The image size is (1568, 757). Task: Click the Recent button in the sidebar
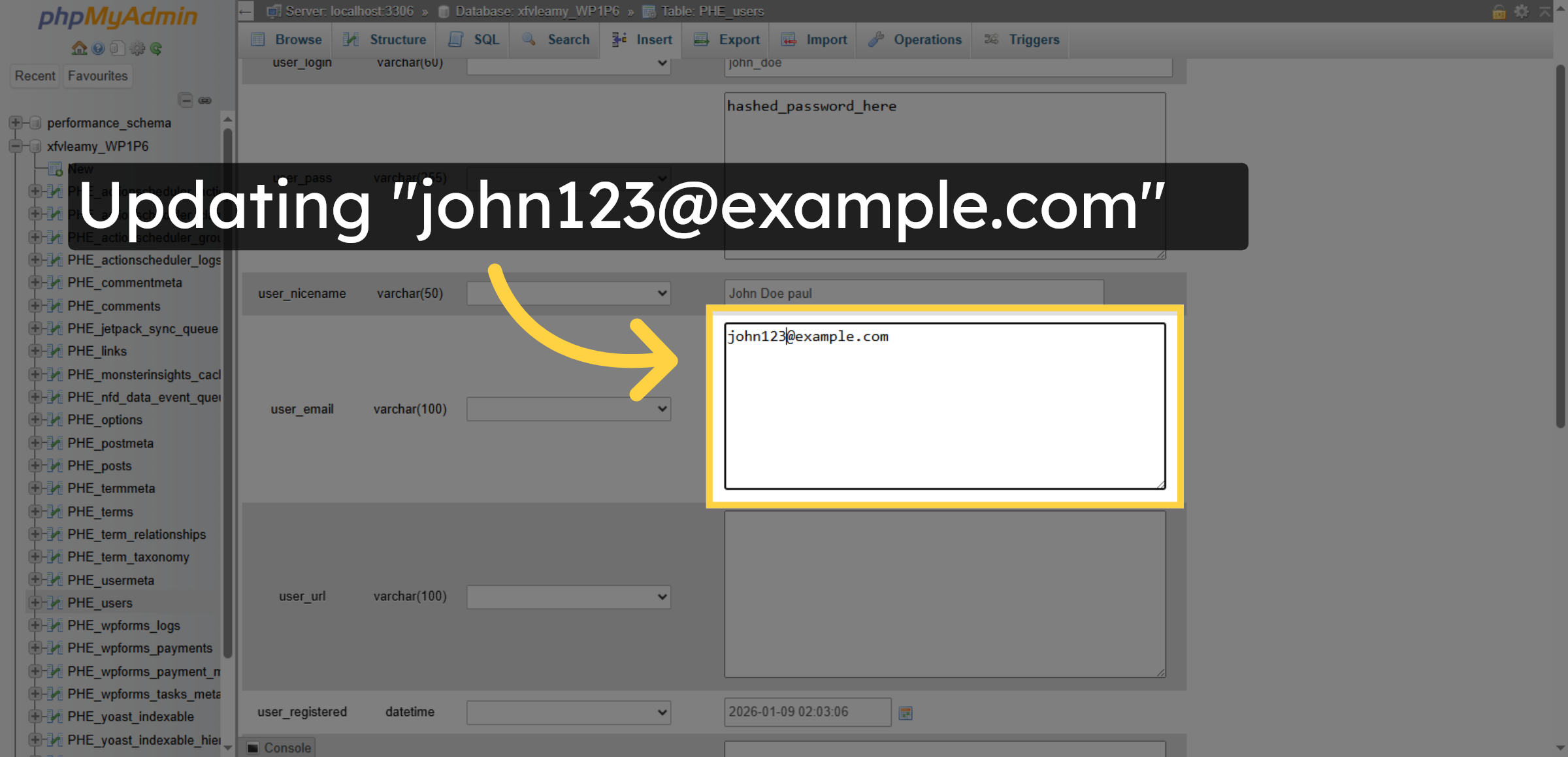(34, 76)
